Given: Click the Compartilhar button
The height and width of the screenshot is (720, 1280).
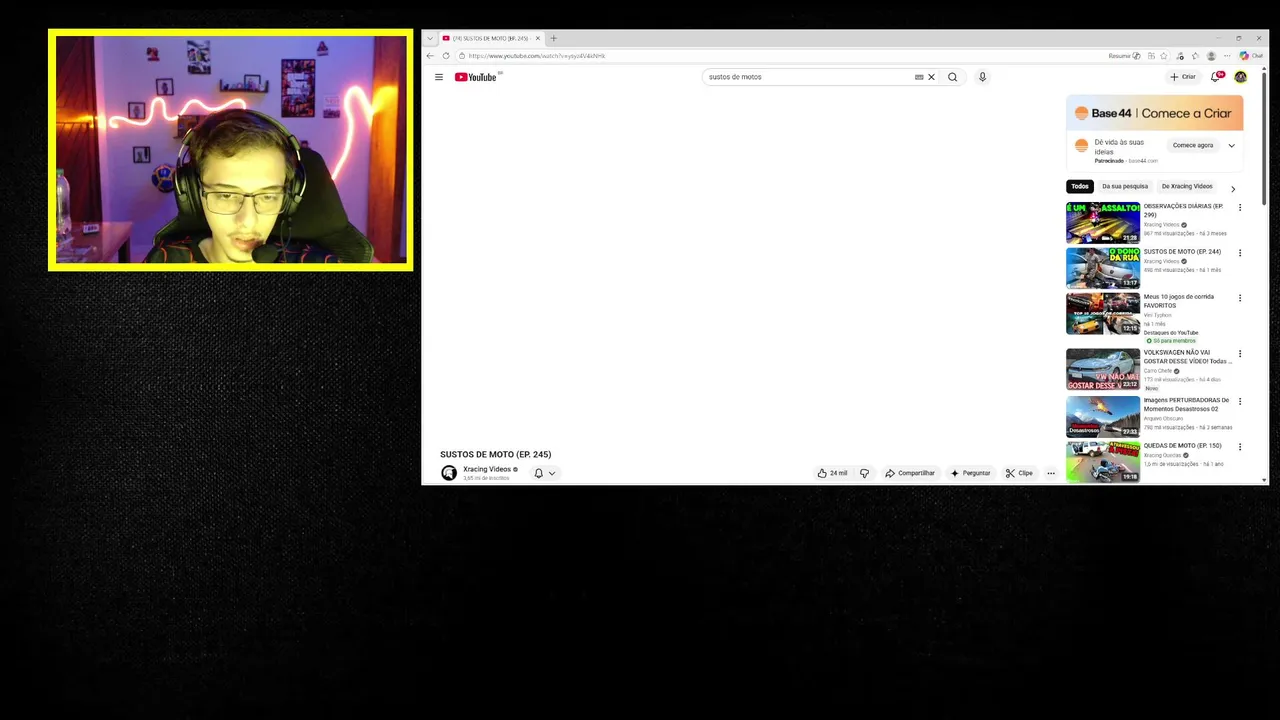Looking at the screenshot, I should 910,473.
